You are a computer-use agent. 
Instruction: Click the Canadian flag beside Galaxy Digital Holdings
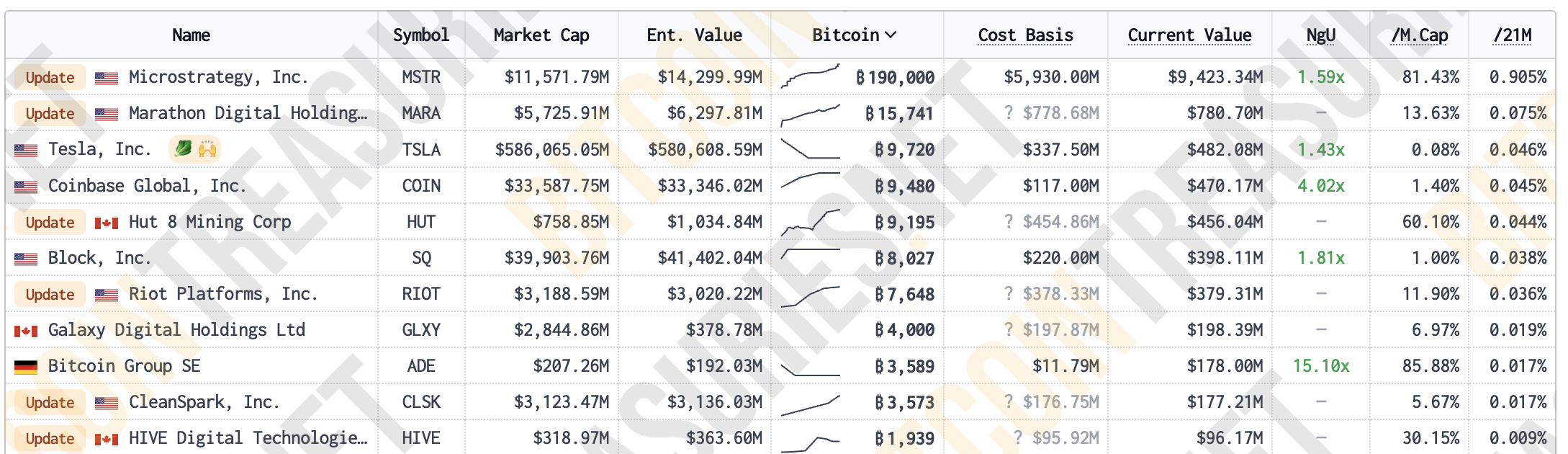pyautogui.click(x=26, y=331)
